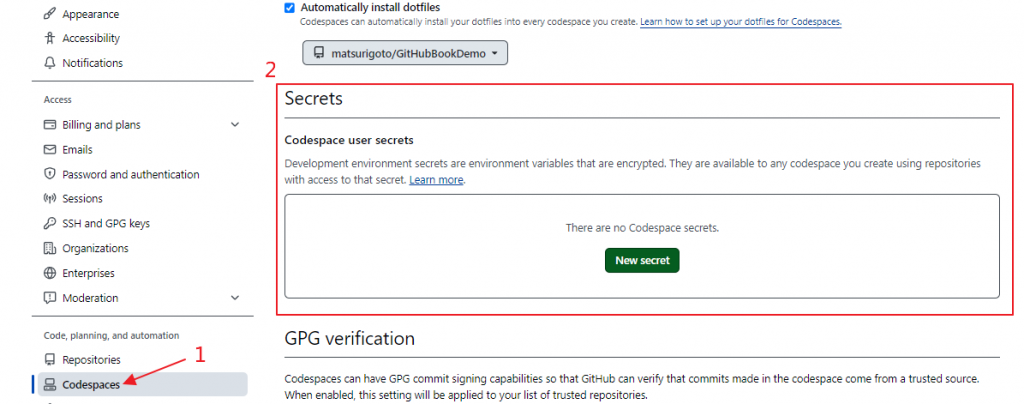Open Moderation settings in the sidebar

(90, 298)
